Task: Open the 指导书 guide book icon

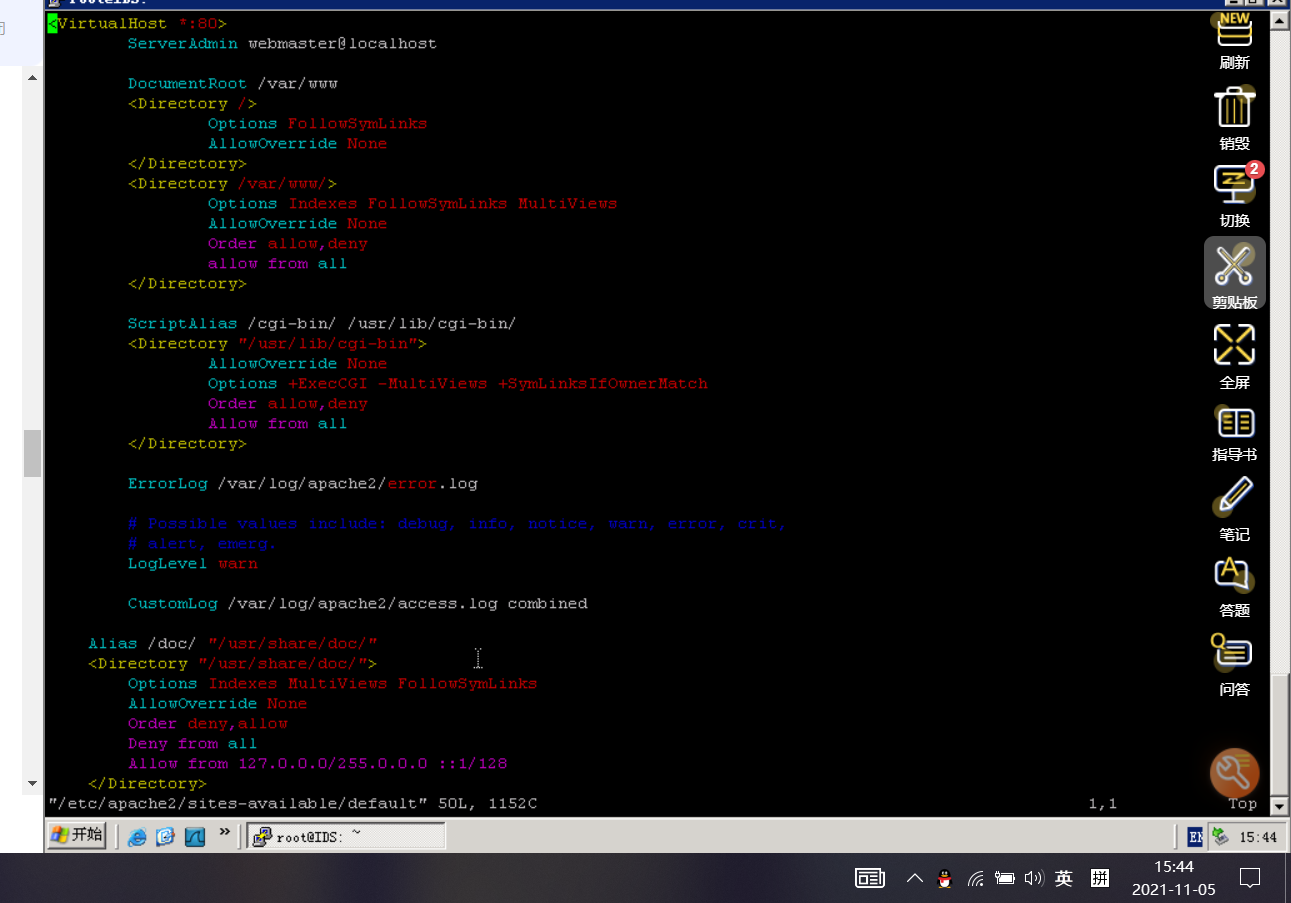Action: click(x=1234, y=423)
